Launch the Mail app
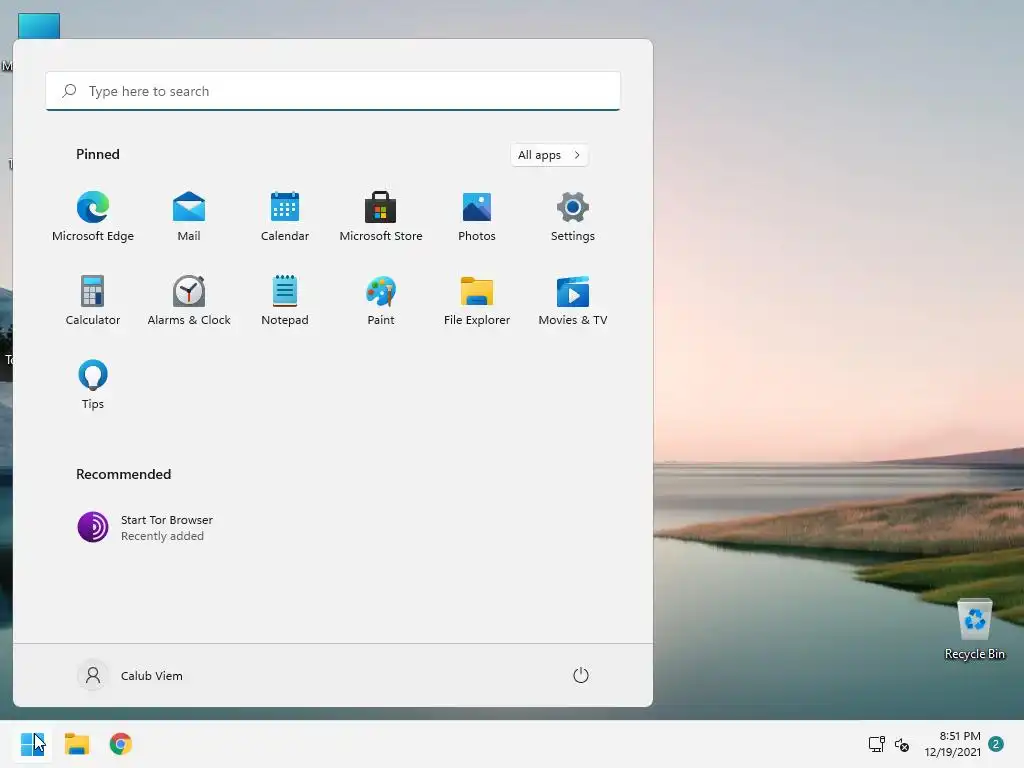This screenshot has height=768, width=1024. coord(189,217)
